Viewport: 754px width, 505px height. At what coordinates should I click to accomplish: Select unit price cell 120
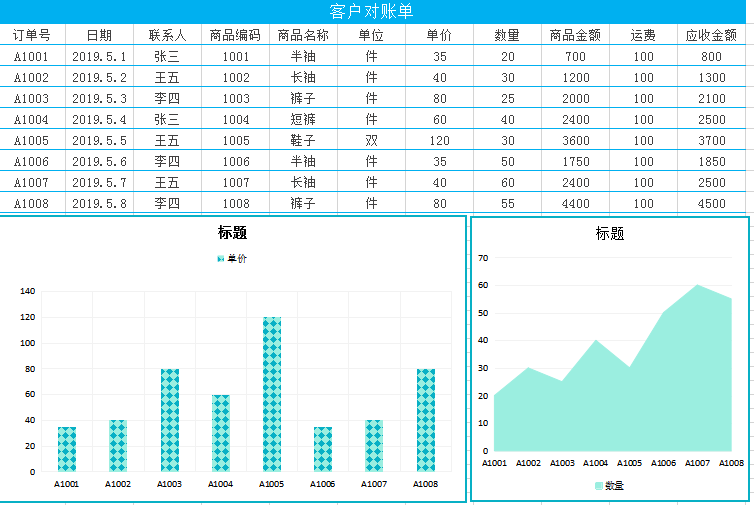pos(440,140)
